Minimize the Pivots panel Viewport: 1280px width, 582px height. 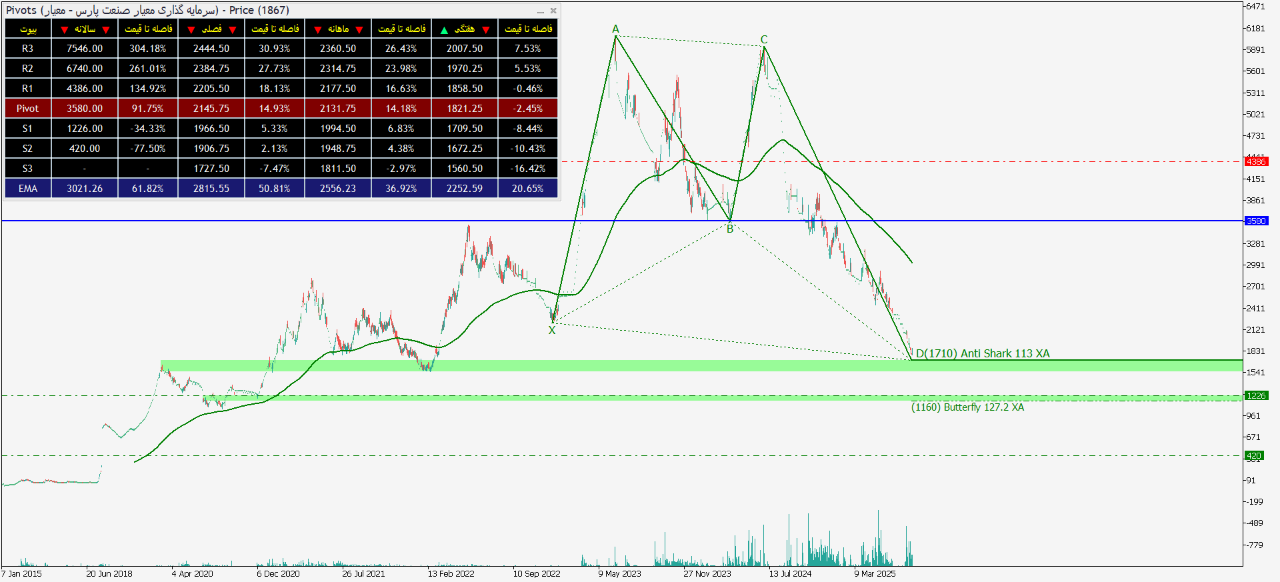(x=541, y=10)
